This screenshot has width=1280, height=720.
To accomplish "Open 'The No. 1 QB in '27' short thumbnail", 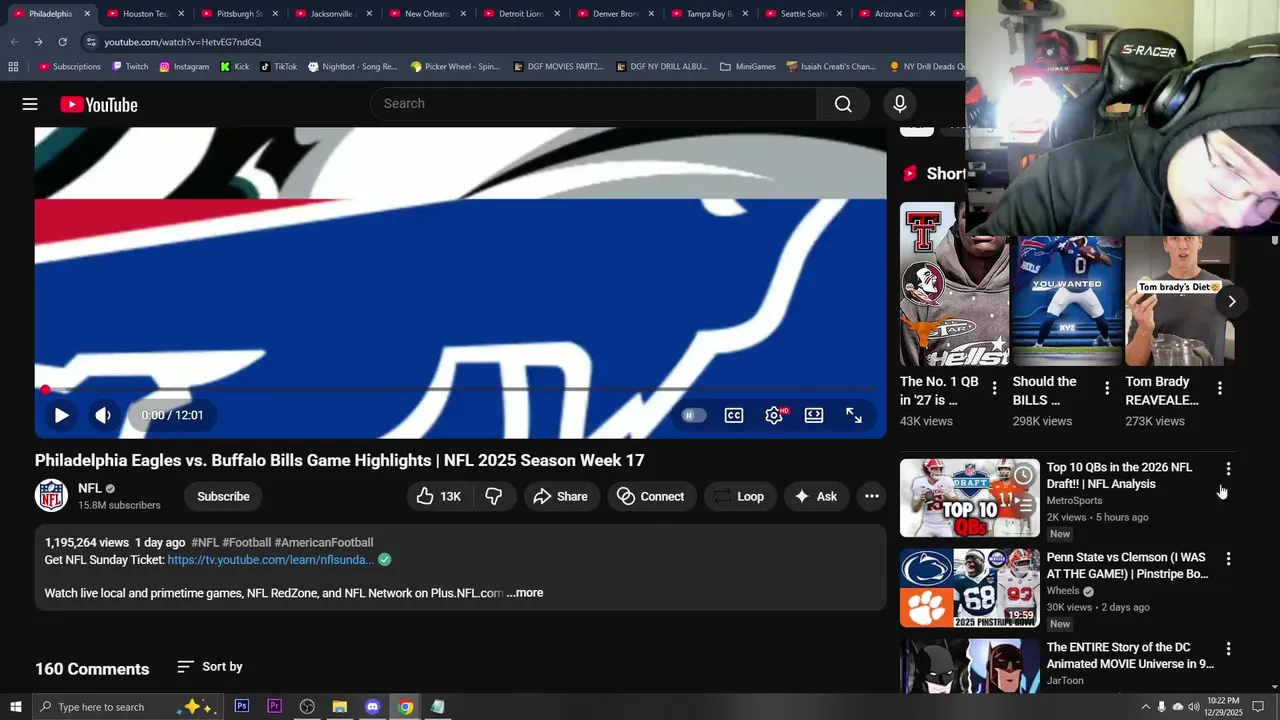I will [x=953, y=284].
